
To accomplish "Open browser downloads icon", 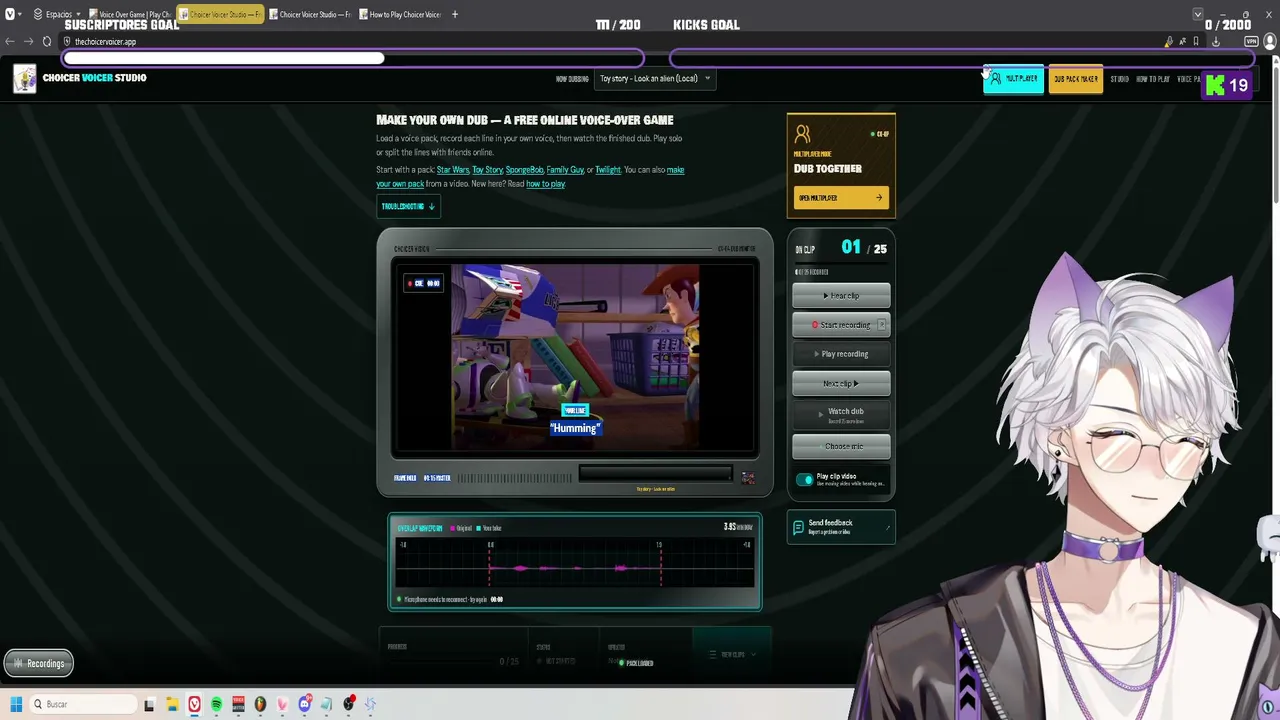I will click(1216, 42).
